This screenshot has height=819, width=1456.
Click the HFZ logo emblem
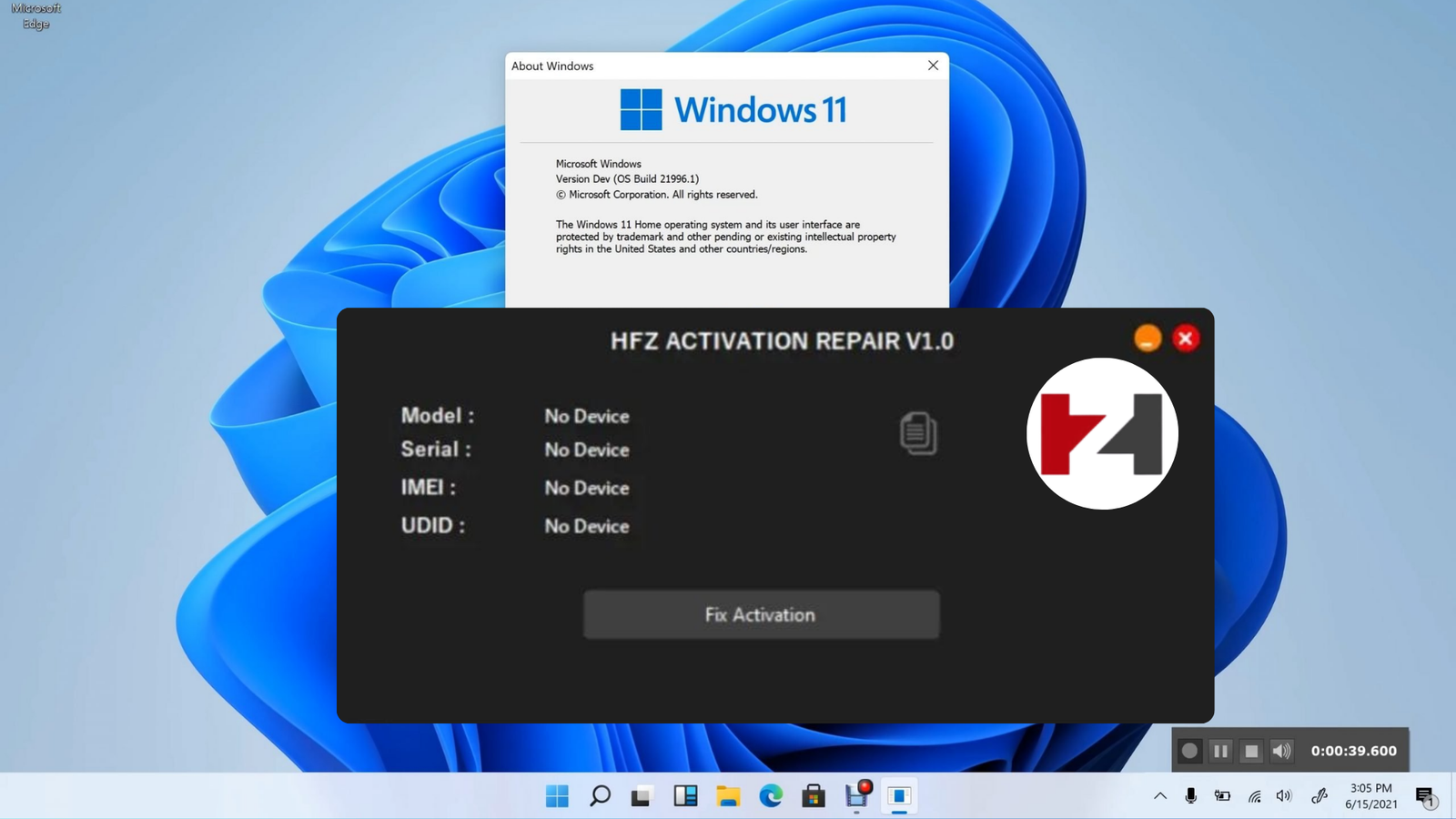(x=1103, y=433)
